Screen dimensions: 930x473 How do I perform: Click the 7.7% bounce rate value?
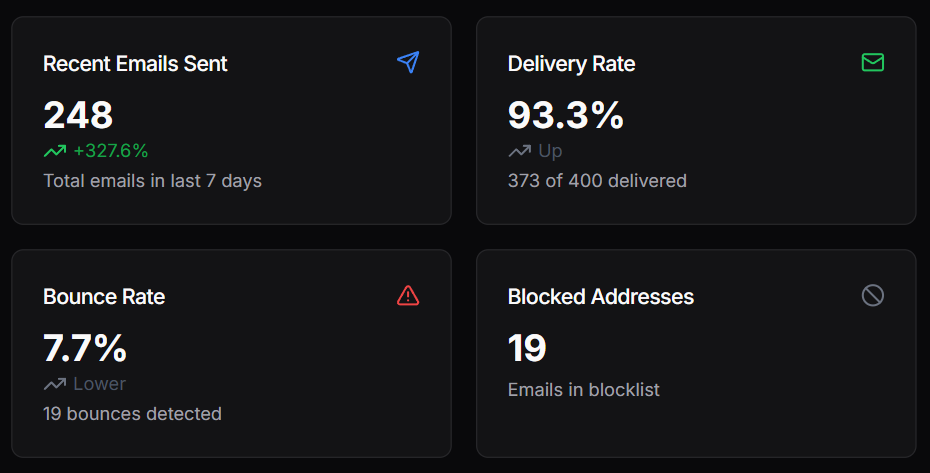pyautogui.click(x=85, y=348)
